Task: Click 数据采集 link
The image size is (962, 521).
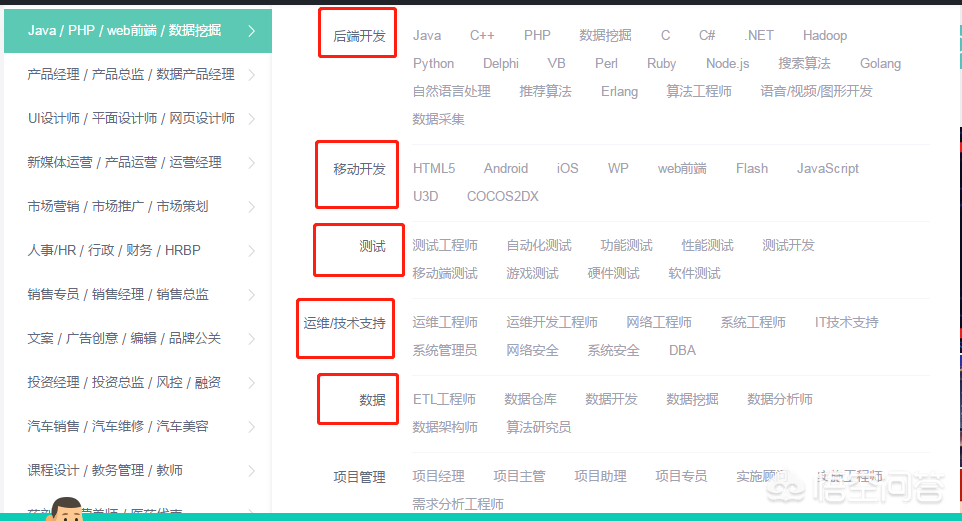Action: [x=438, y=119]
